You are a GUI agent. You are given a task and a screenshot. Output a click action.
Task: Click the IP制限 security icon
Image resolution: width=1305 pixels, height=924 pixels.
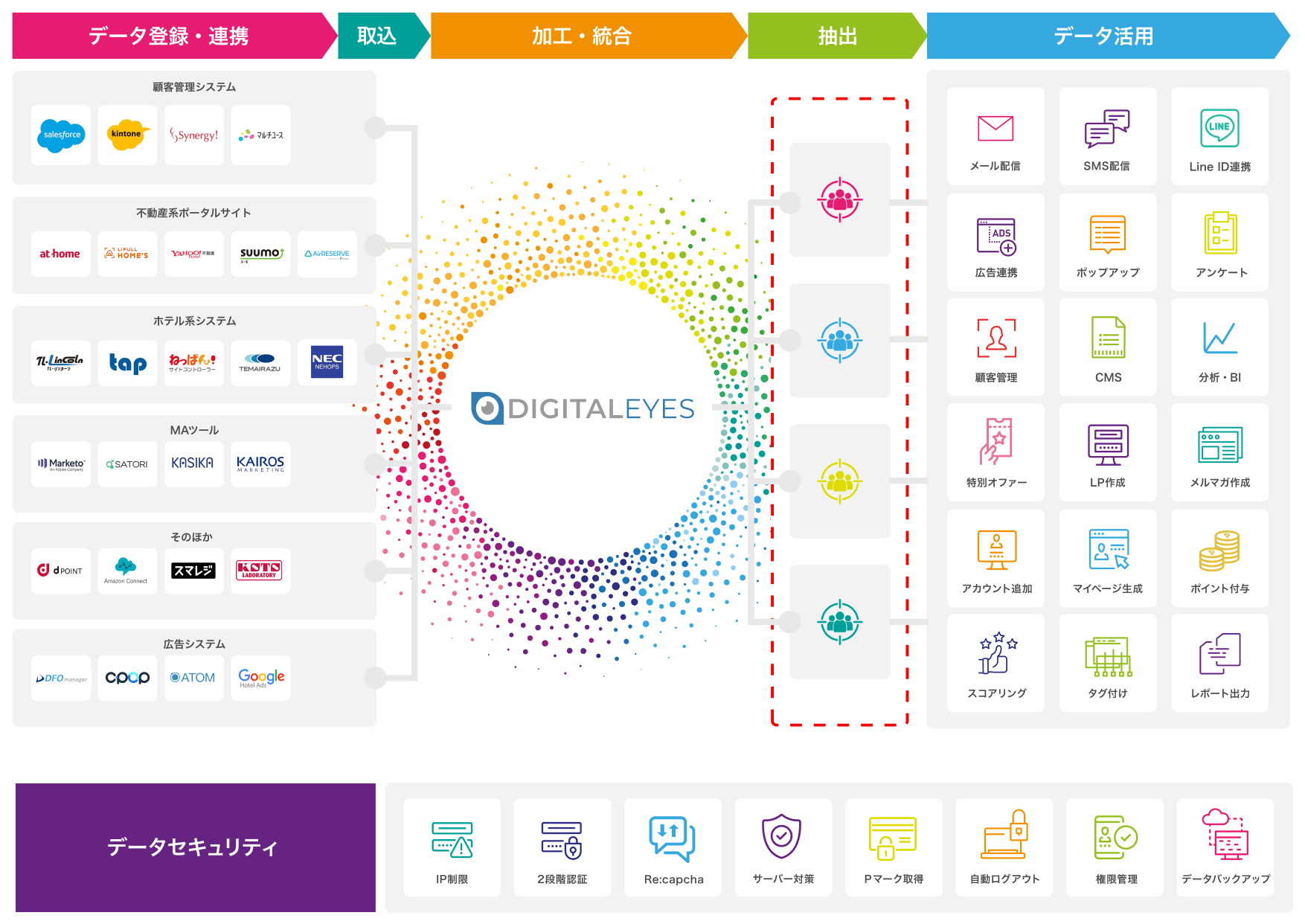tap(452, 840)
